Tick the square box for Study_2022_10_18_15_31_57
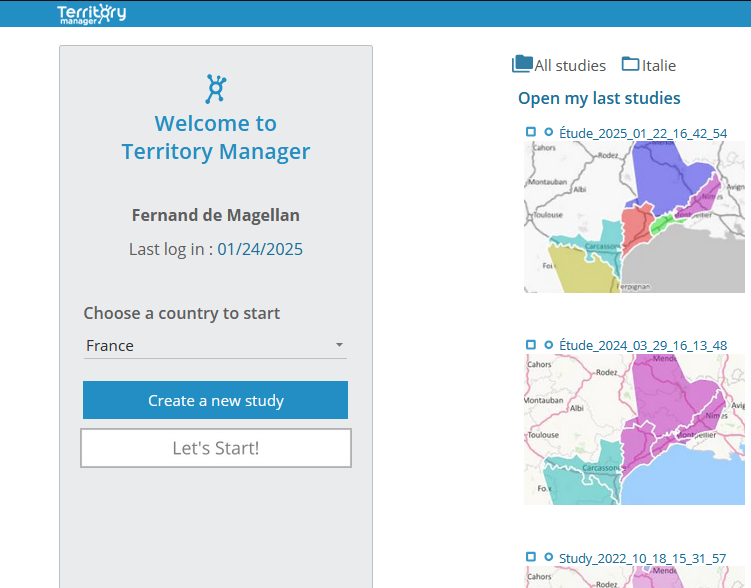 [x=531, y=557]
